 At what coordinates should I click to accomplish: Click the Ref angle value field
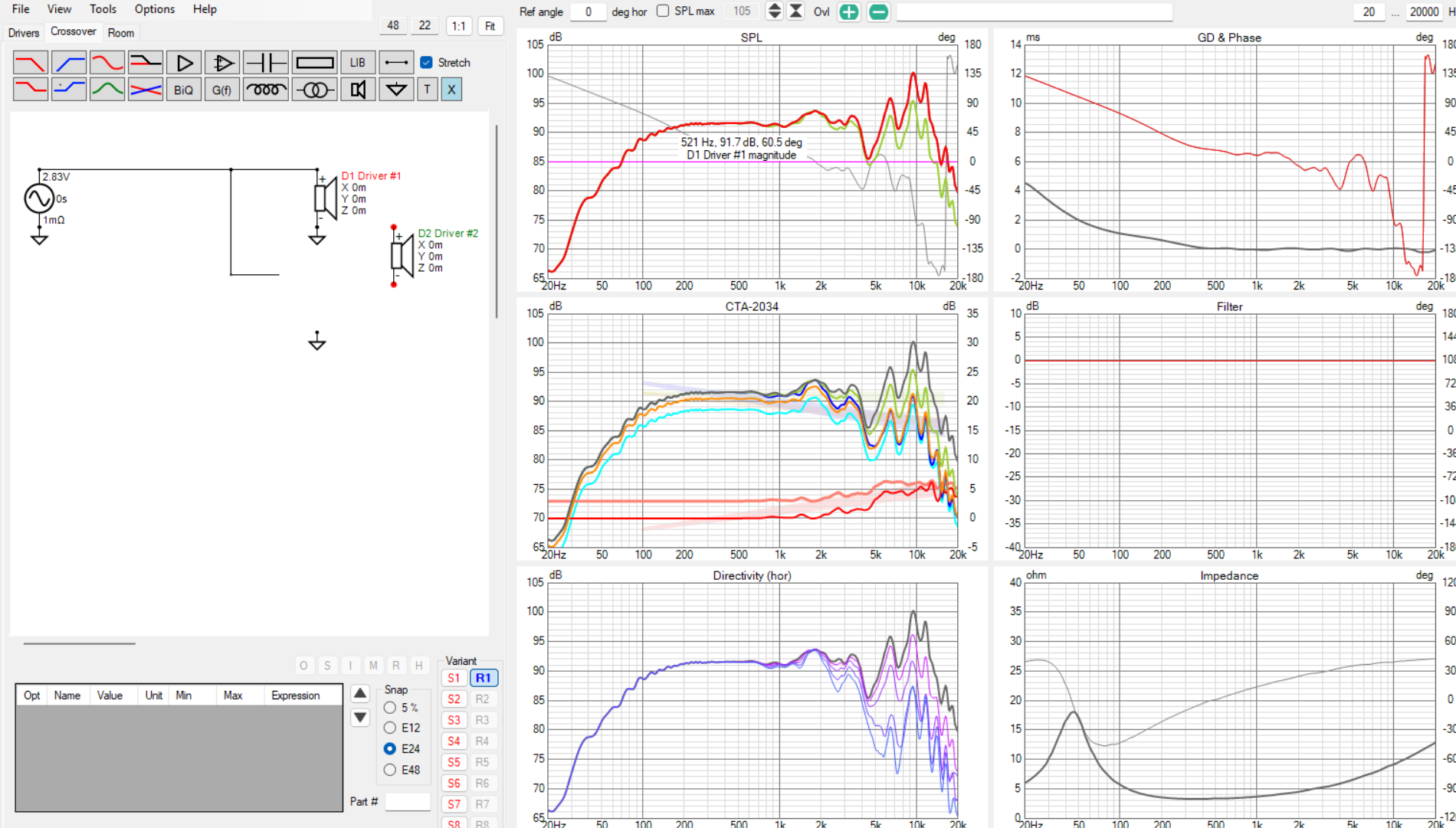click(x=589, y=11)
